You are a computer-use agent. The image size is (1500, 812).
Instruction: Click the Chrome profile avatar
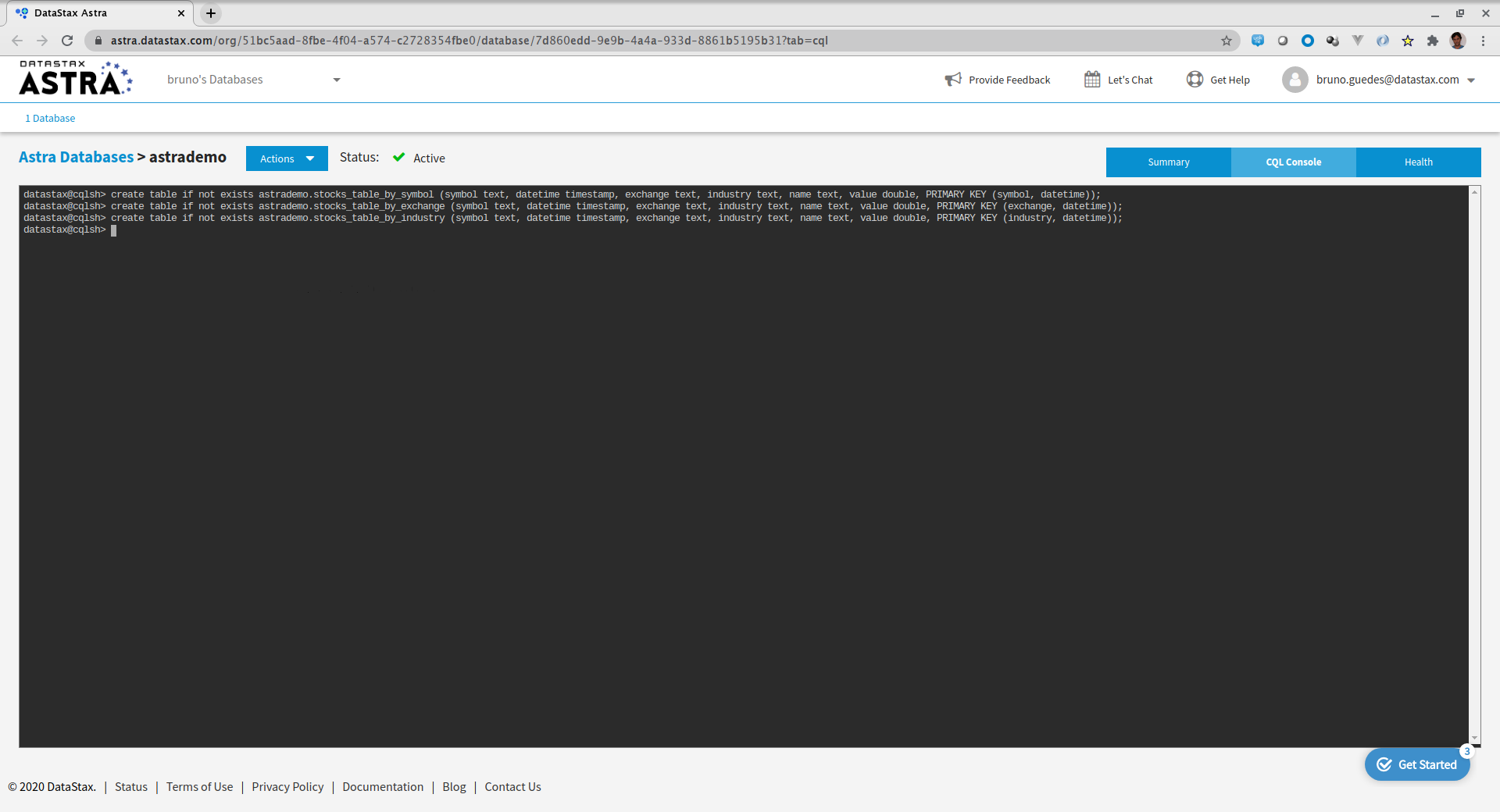tap(1458, 41)
